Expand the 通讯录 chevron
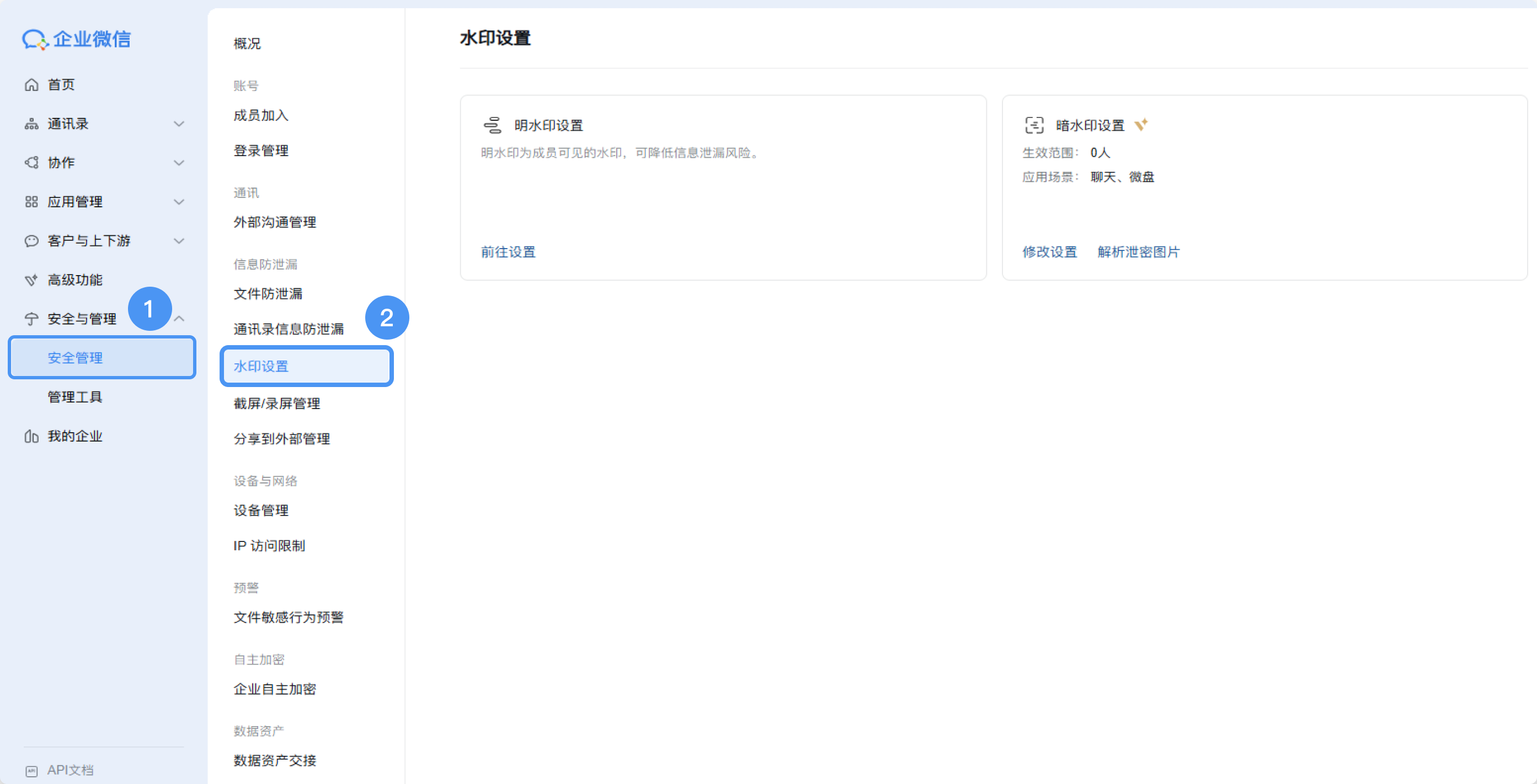Image resolution: width=1537 pixels, height=784 pixels. 178,124
